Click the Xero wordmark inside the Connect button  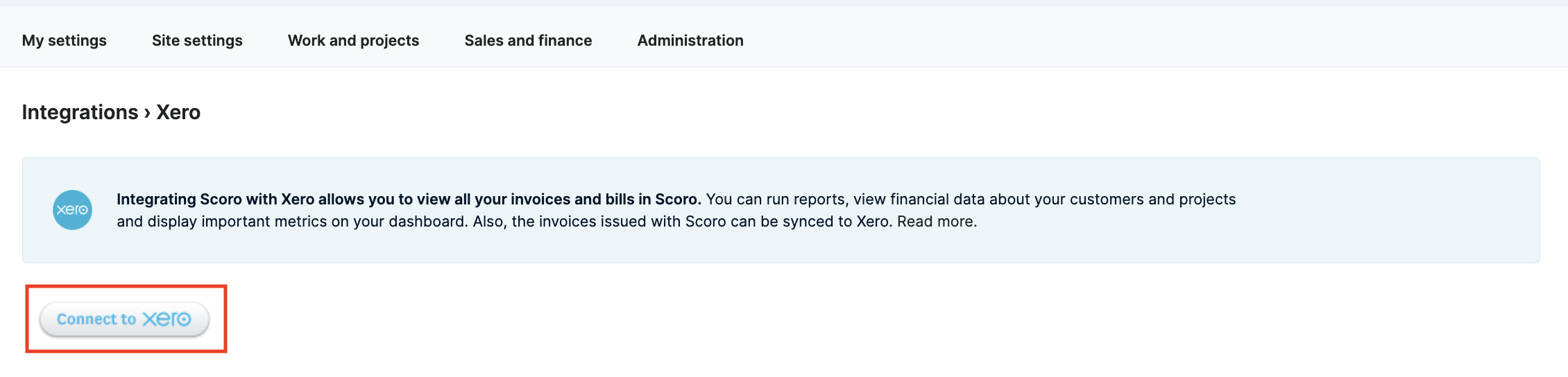coord(167,319)
